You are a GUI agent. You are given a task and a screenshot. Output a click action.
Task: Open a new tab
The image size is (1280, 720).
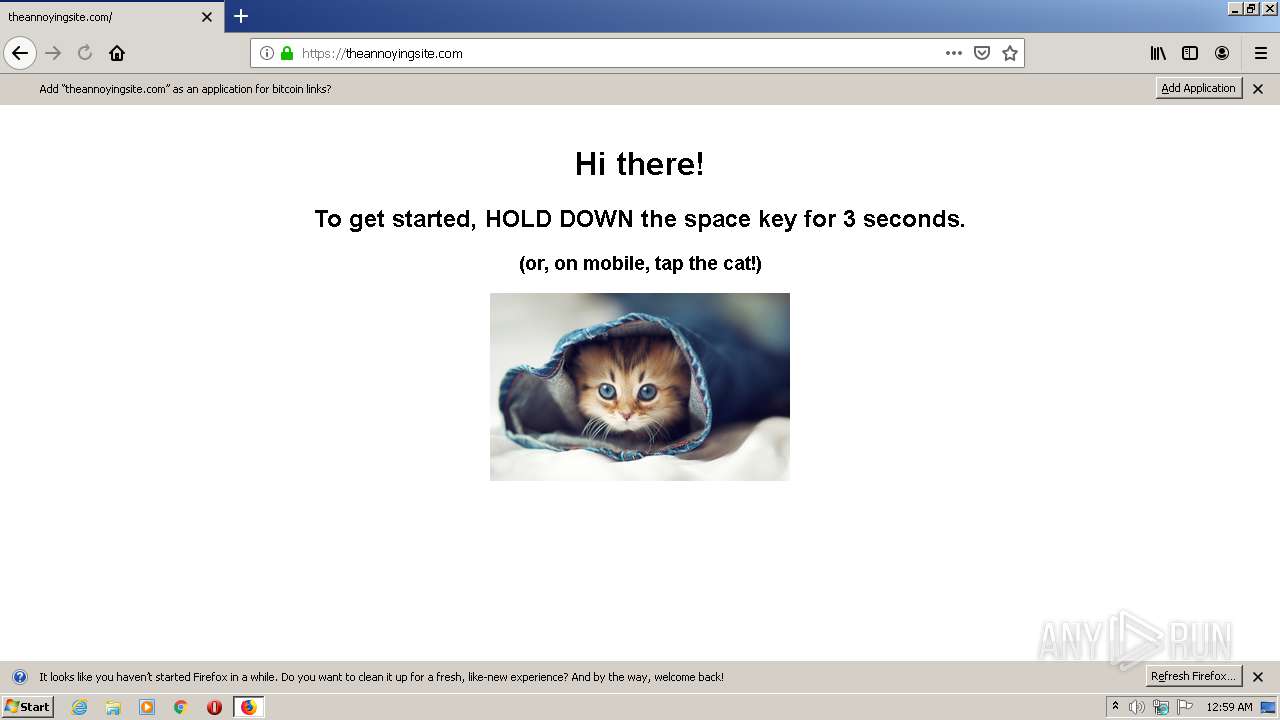(x=241, y=16)
